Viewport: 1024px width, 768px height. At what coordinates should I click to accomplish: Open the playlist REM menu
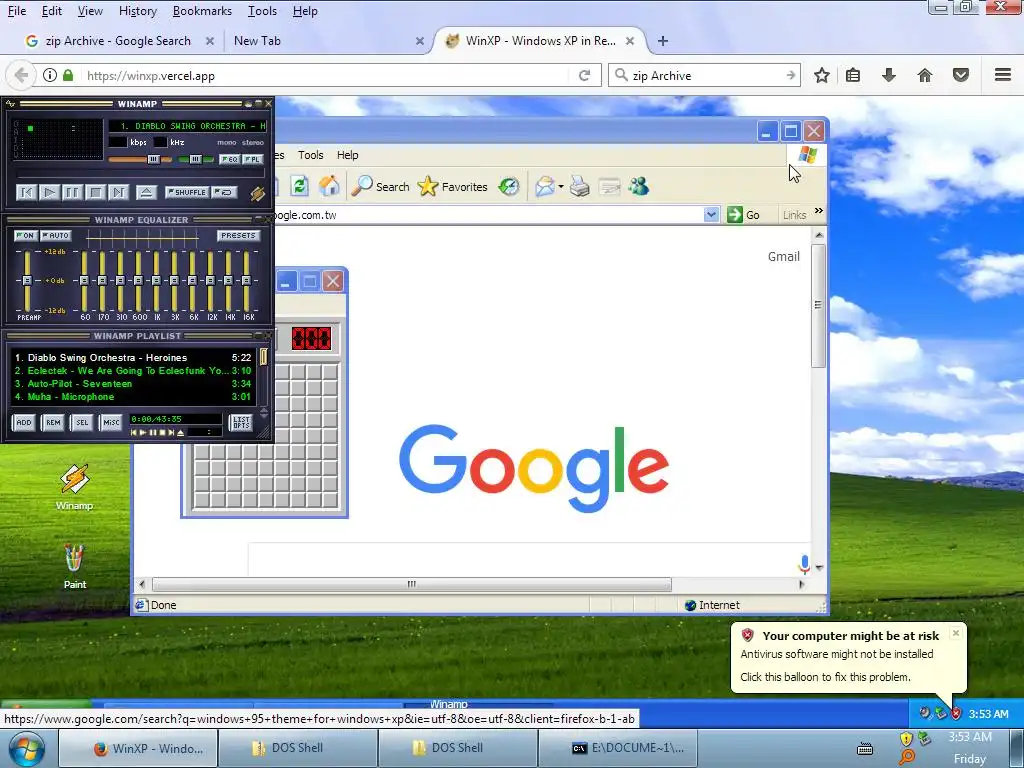tap(53, 423)
